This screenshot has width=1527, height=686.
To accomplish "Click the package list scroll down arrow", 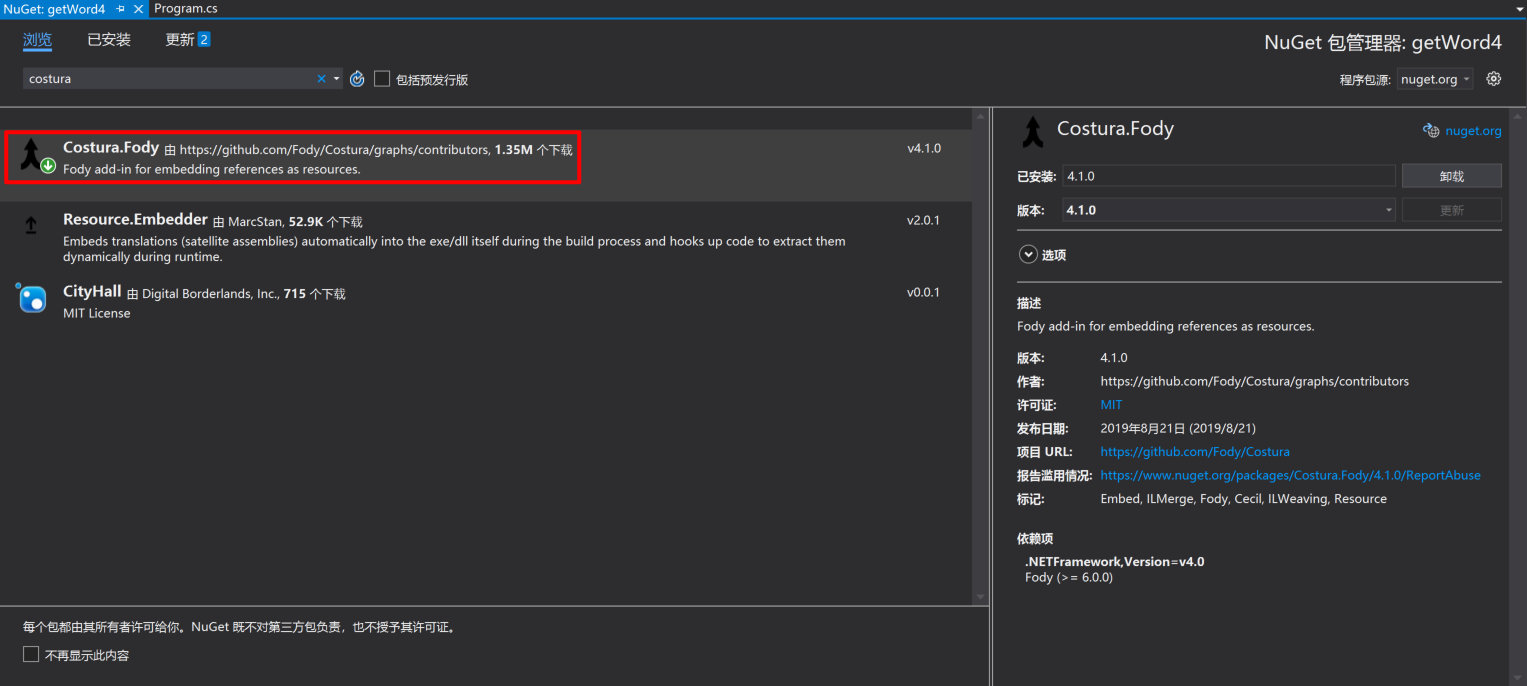I will coord(979,596).
